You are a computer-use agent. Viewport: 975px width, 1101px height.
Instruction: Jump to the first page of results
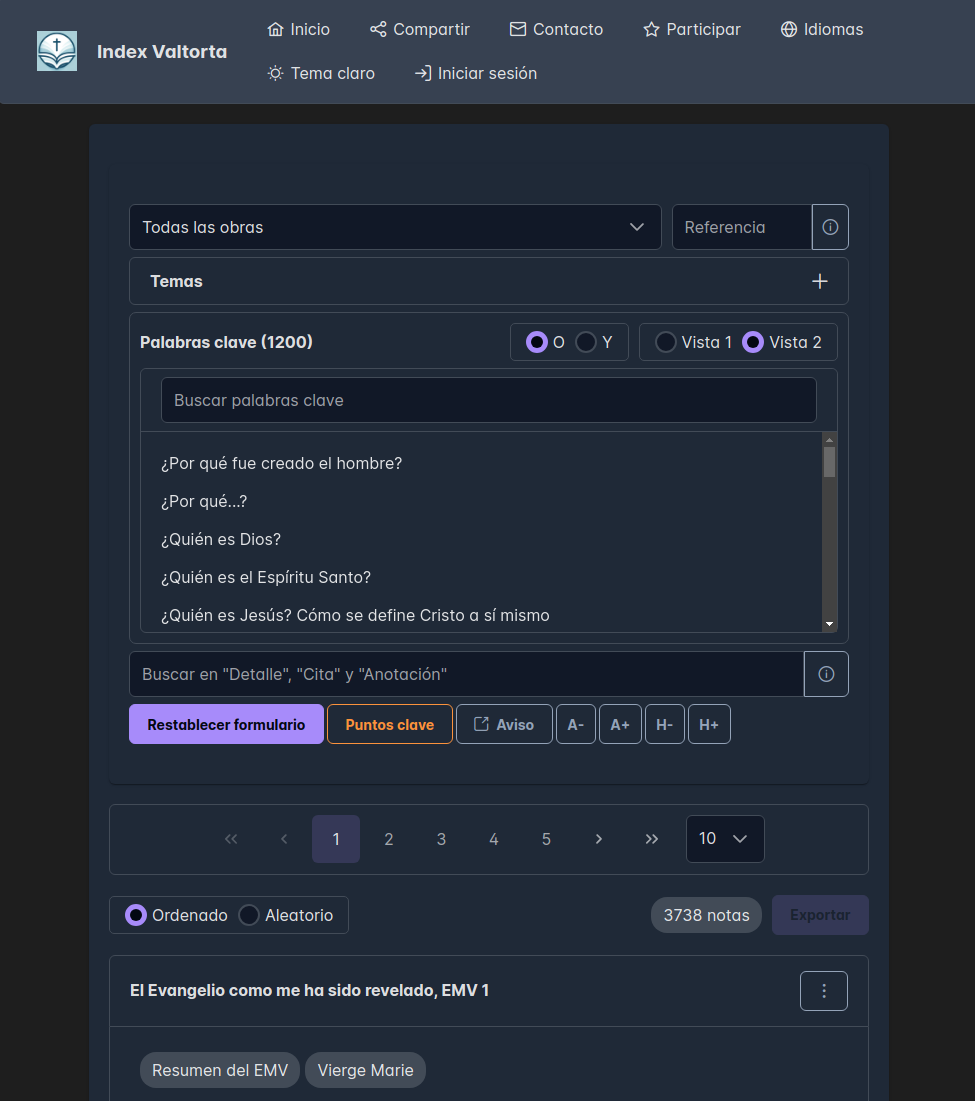click(231, 839)
